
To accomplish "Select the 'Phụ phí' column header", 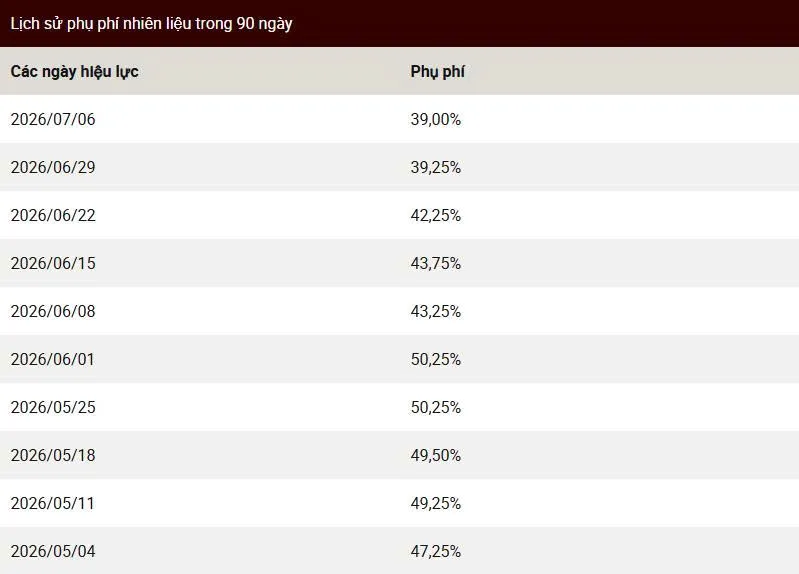I will (437, 71).
